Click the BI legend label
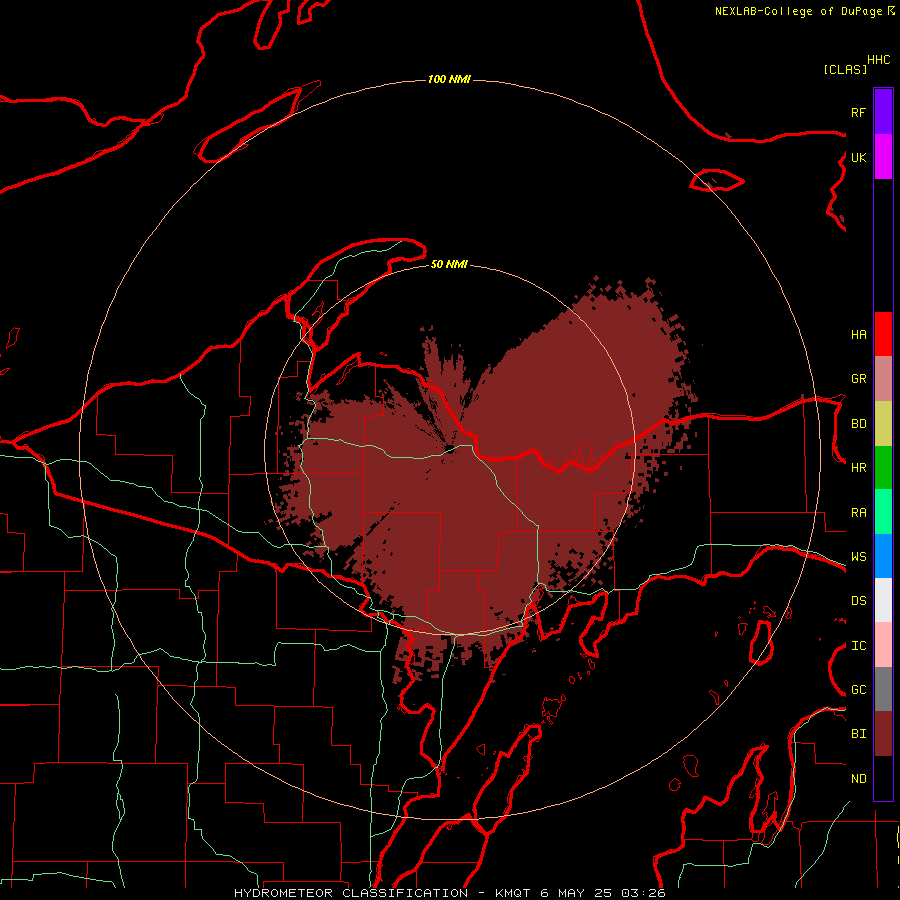Viewport: 900px width, 900px height. [858, 734]
